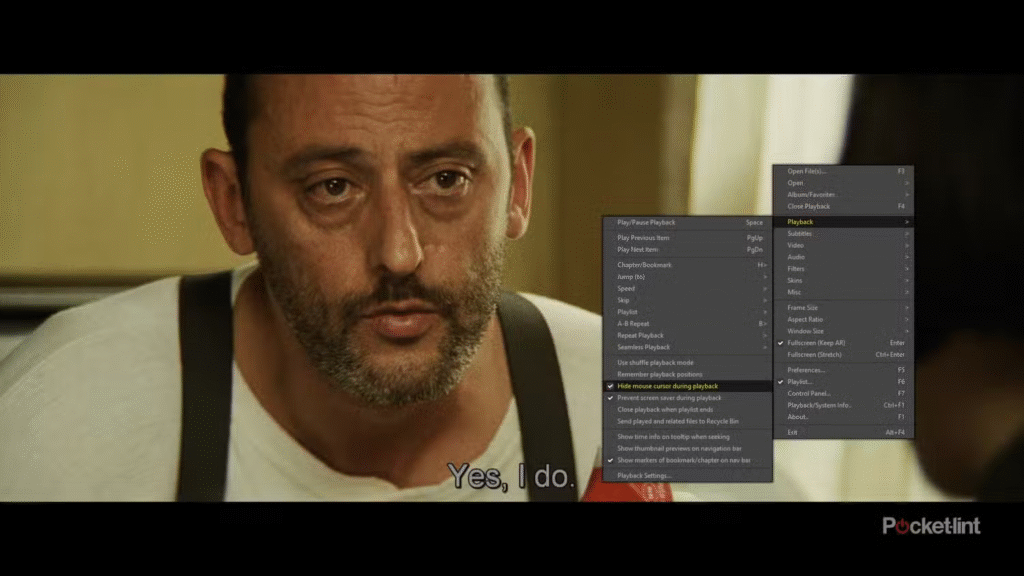This screenshot has height=576, width=1024.
Task: Expand the Subtitles submenu
Action: (800, 233)
